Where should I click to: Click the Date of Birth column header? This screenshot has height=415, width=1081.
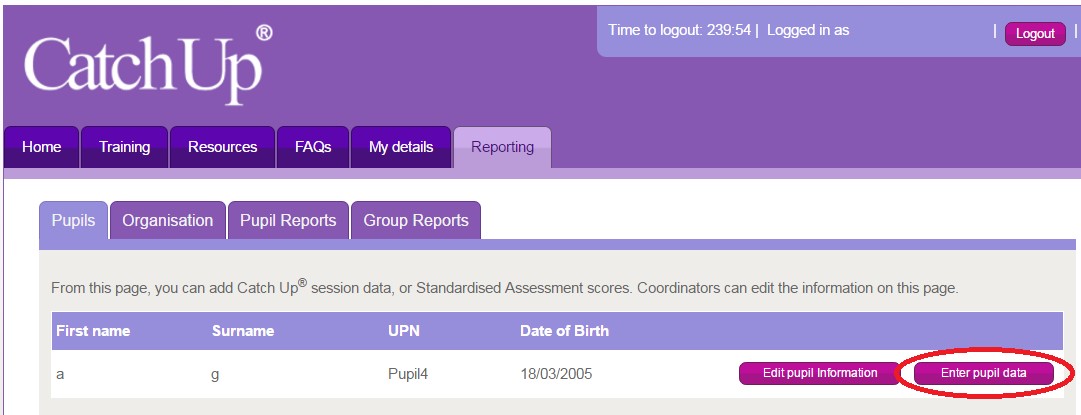point(565,330)
